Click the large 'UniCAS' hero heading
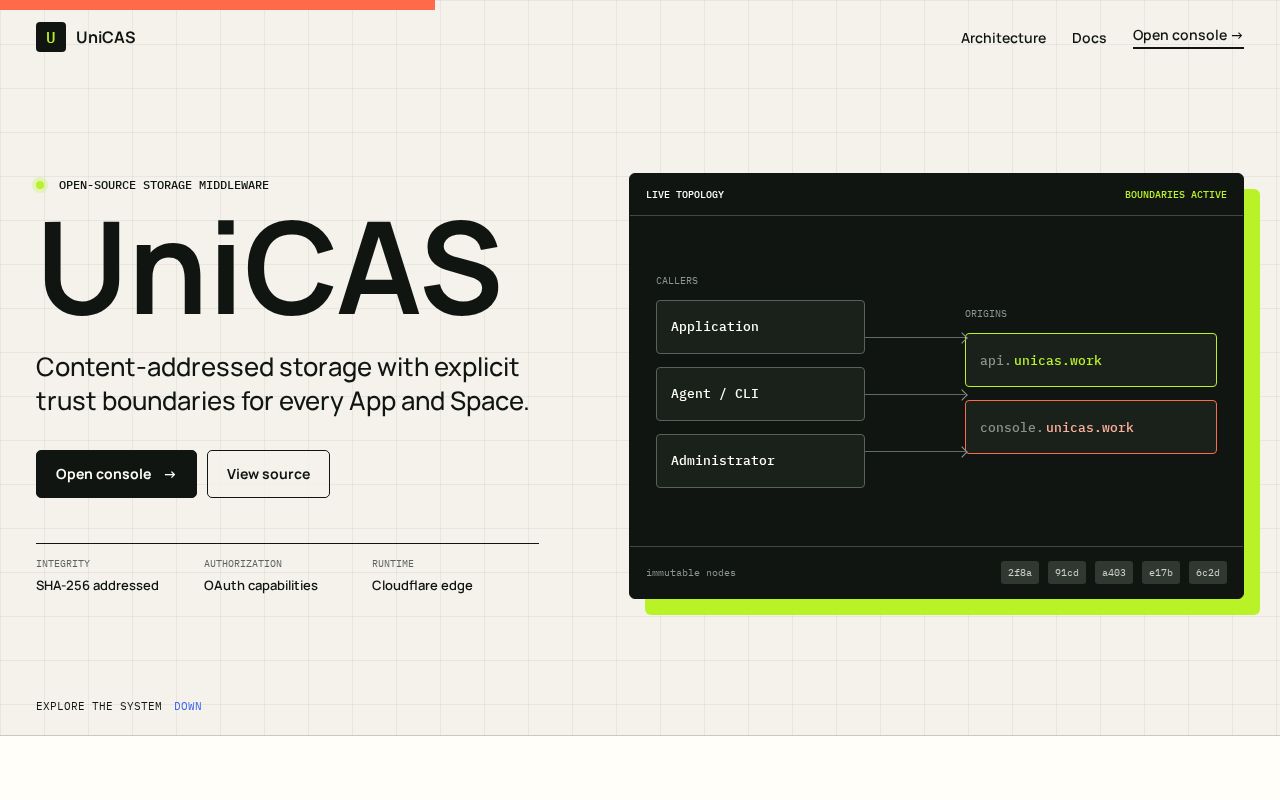 (x=269, y=269)
